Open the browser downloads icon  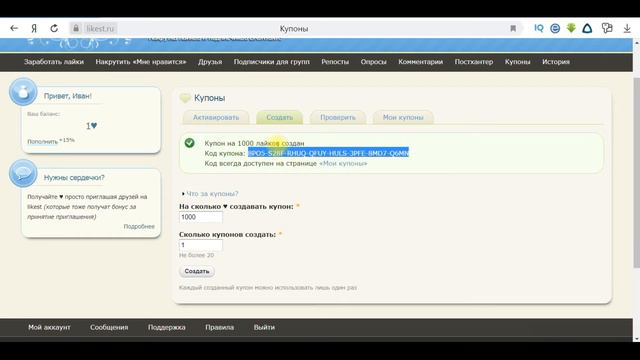tap(627, 29)
